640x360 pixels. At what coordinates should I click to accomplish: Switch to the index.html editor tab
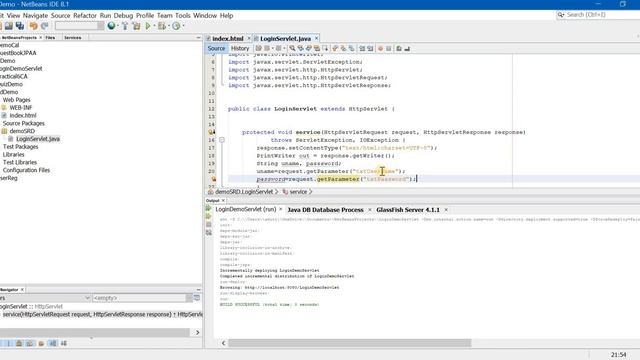(x=228, y=38)
